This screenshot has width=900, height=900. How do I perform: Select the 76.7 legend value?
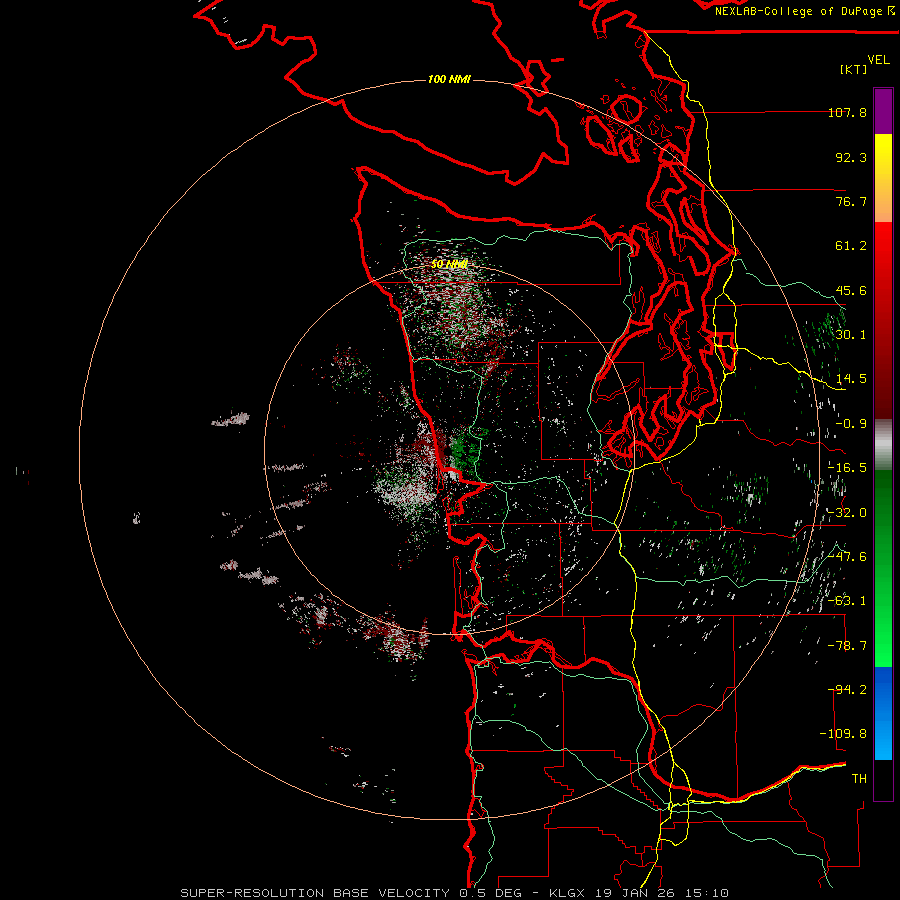click(851, 201)
